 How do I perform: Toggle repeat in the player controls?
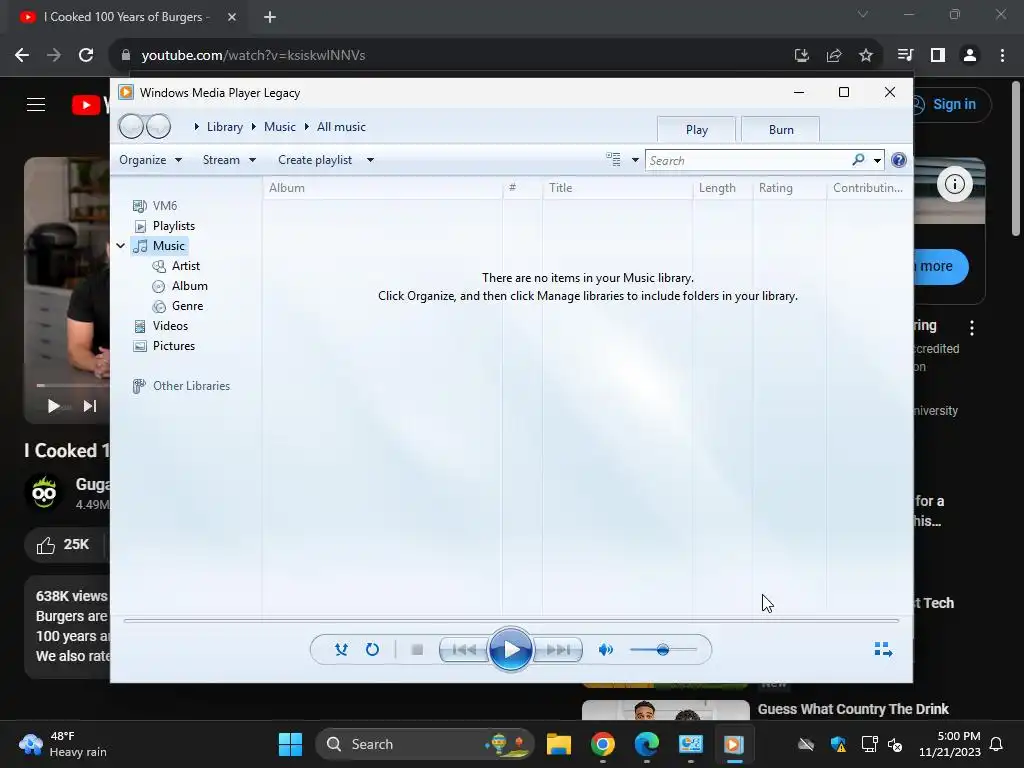point(372,649)
